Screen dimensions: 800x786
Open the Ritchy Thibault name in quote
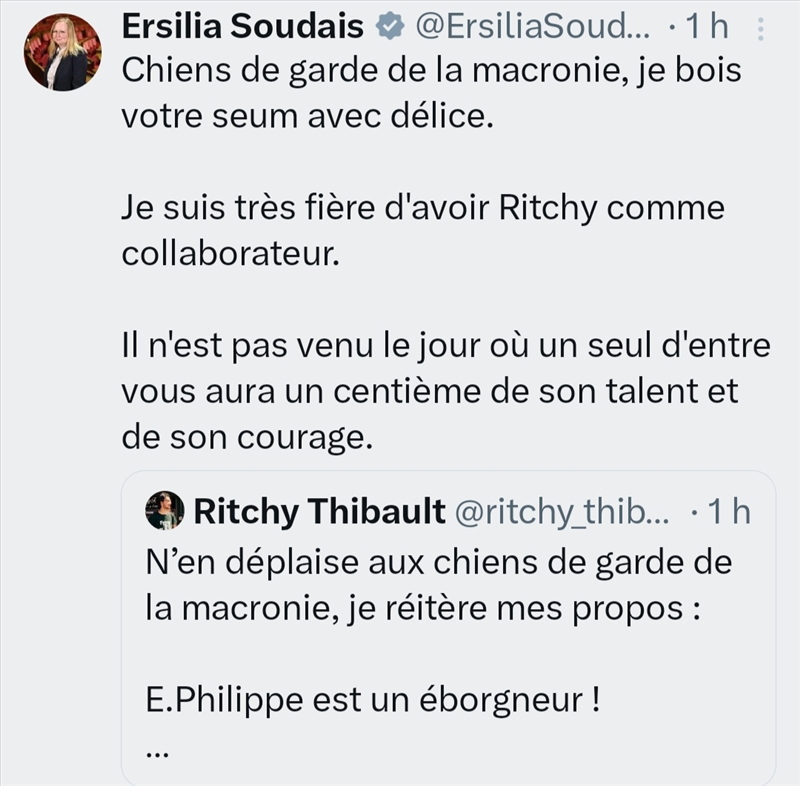(319, 511)
